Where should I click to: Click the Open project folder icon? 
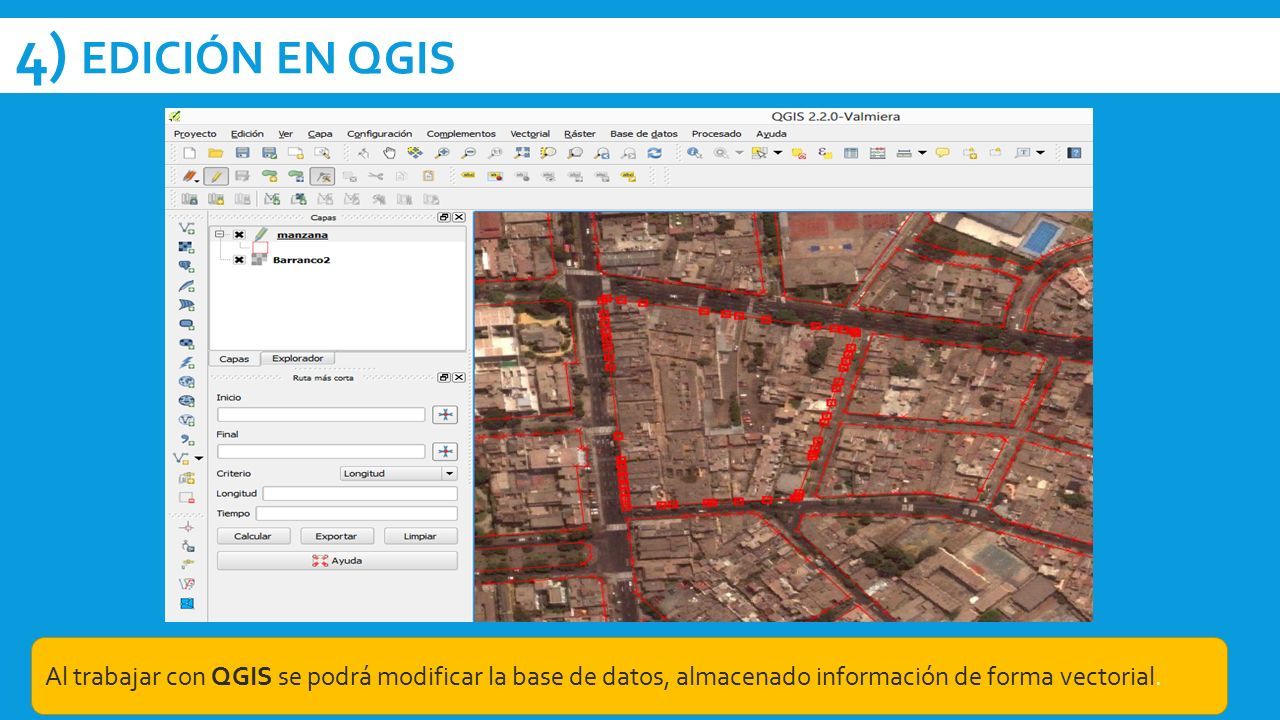(215, 153)
